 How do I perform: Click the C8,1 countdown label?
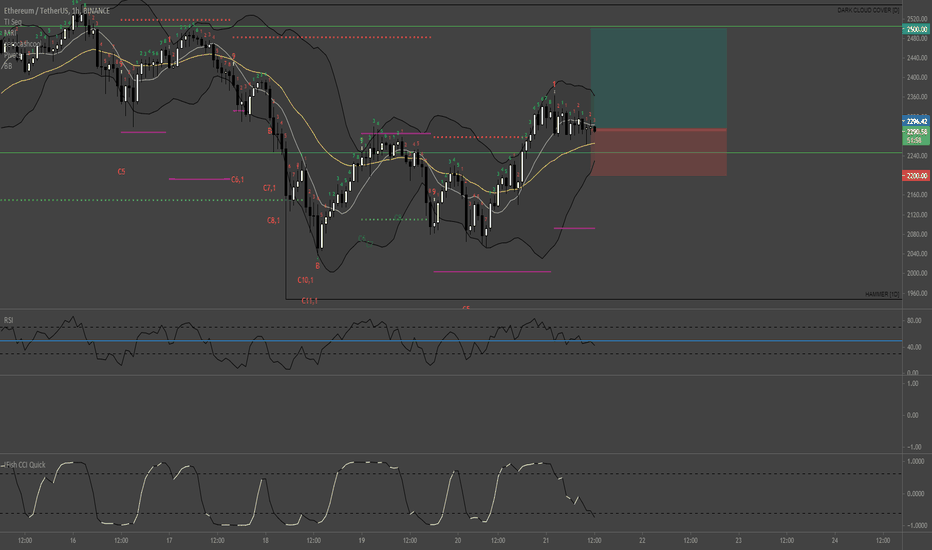(273, 221)
